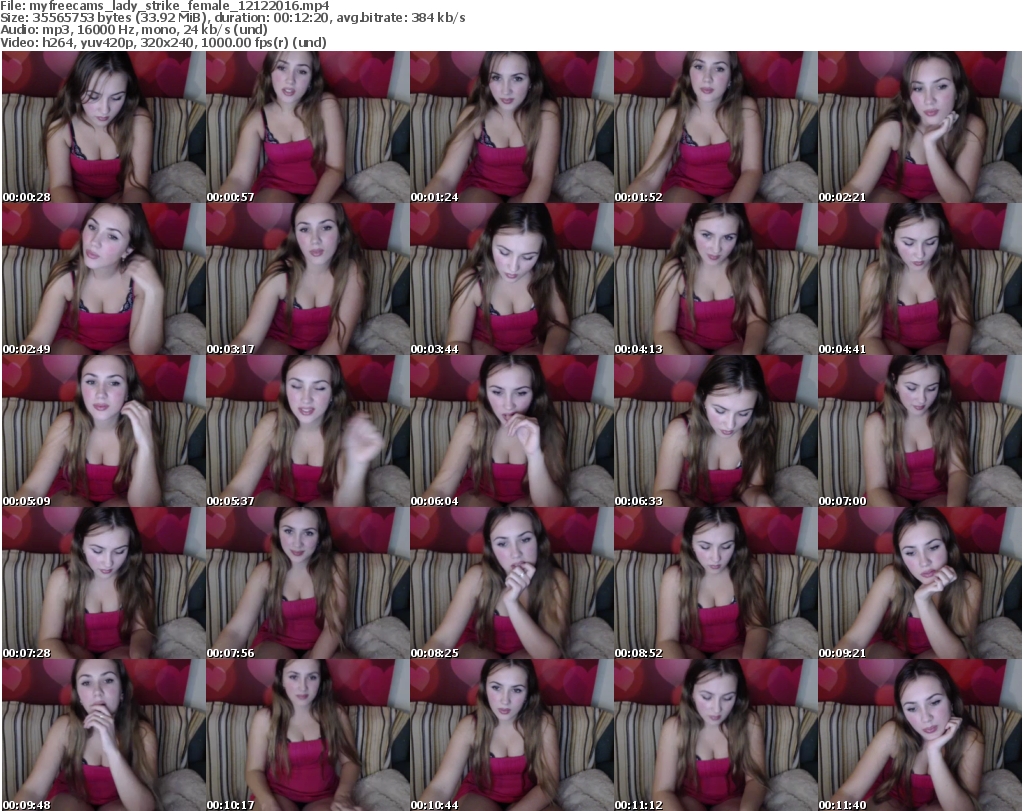Select the thumbnail timestamped 00:00:28
Image resolution: width=1024 pixels, height=811 pixels.
104,127
